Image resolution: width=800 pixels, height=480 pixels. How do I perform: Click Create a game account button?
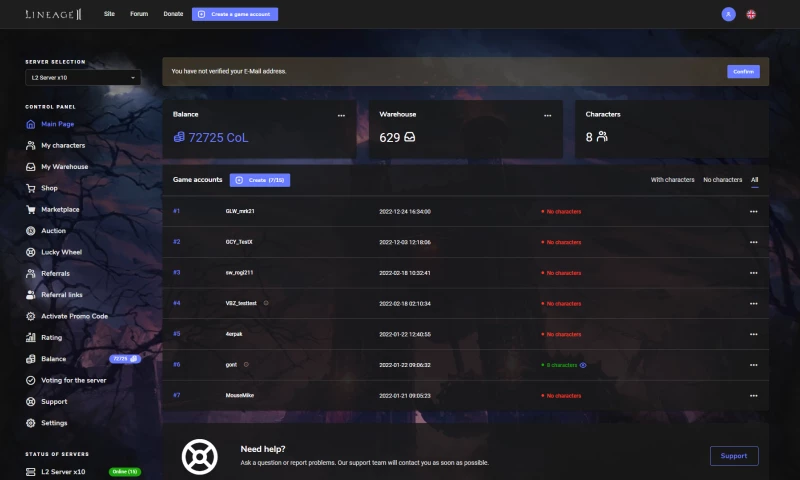[x=235, y=14]
